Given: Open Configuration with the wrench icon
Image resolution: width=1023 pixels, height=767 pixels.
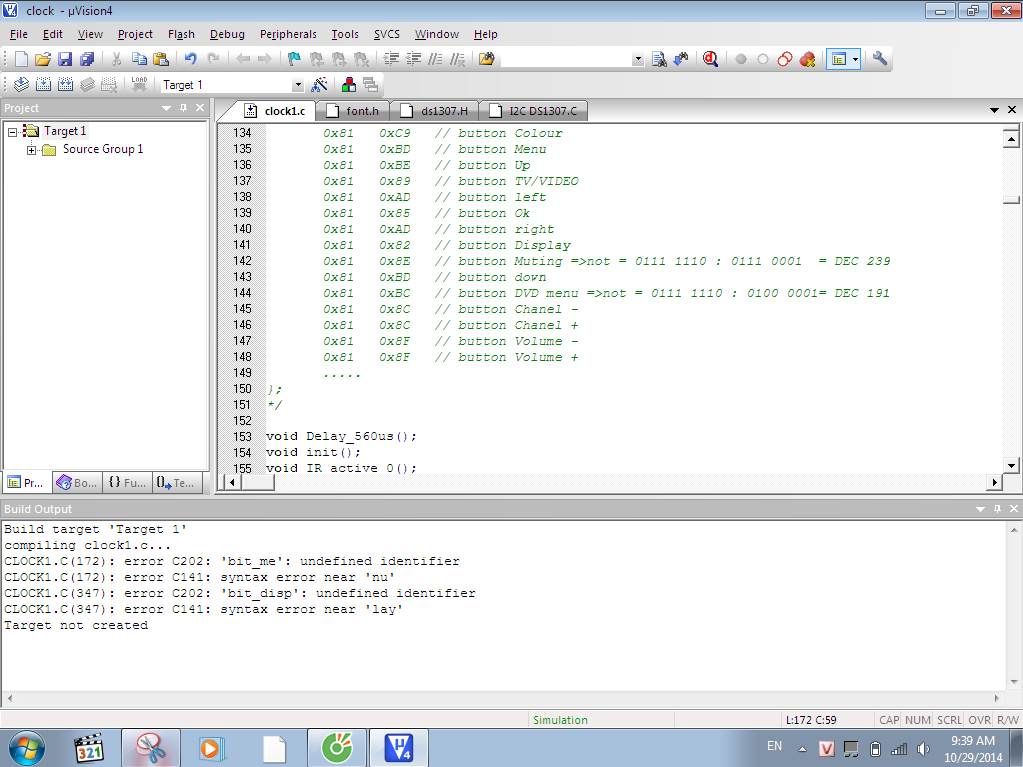Looking at the screenshot, I should click(879, 59).
